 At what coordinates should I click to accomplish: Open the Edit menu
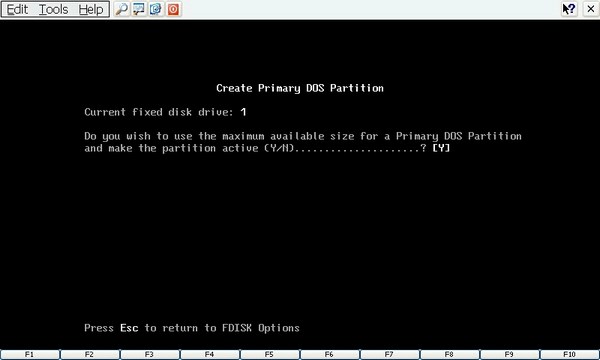tap(17, 9)
